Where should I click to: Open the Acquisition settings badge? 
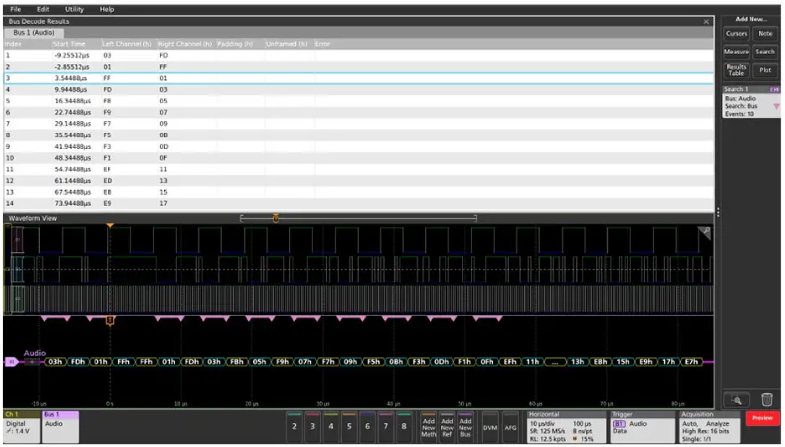click(709, 427)
